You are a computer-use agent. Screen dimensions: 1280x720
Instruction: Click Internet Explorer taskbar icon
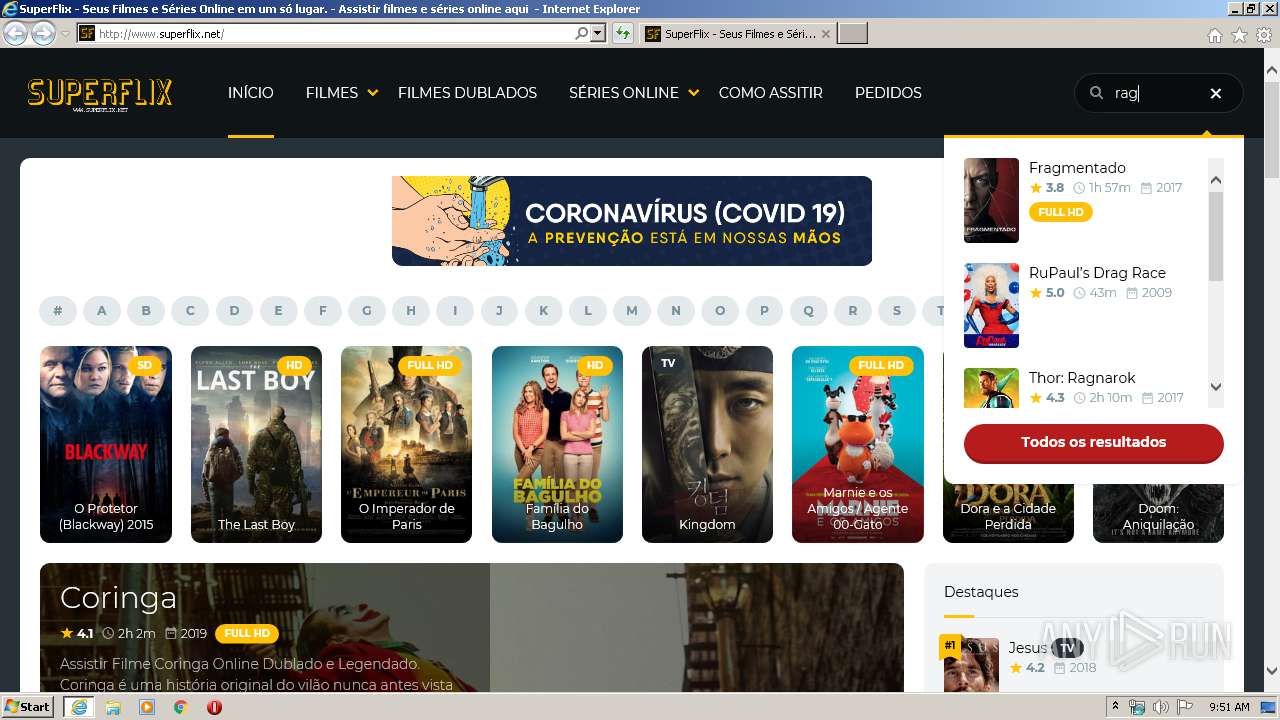coord(78,707)
